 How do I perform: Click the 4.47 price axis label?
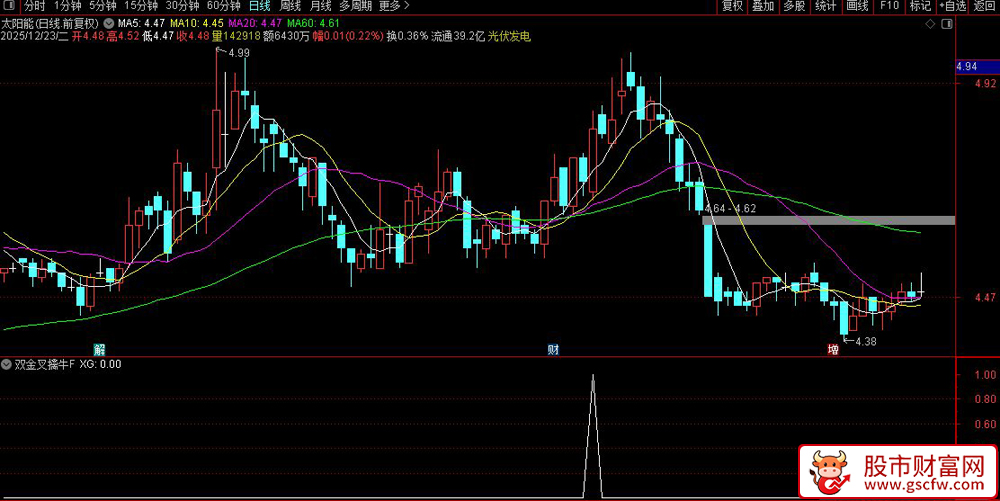[x=987, y=298]
